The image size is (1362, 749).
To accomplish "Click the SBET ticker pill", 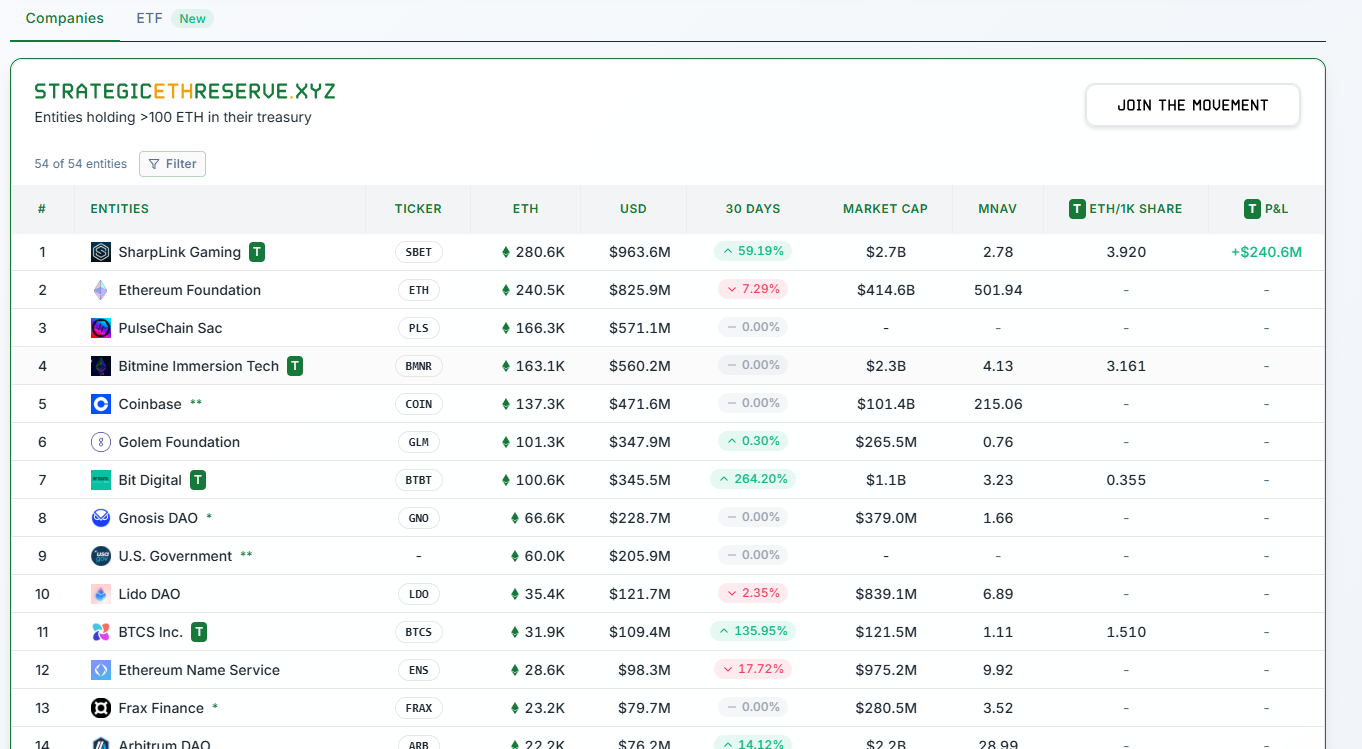I will [419, 252].
